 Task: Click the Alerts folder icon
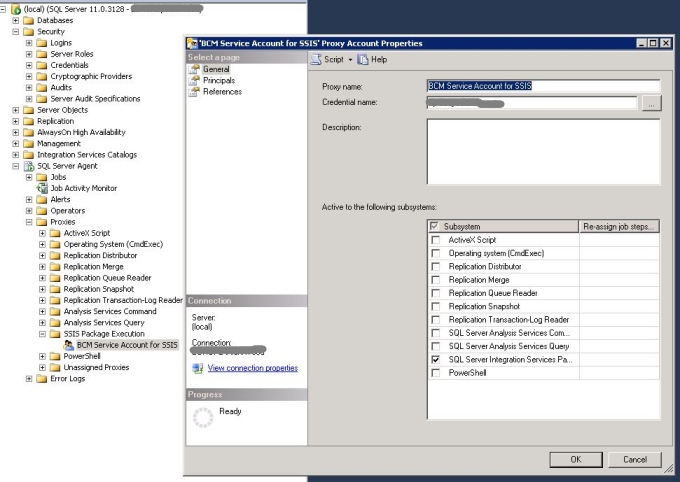tap(42, 200)
